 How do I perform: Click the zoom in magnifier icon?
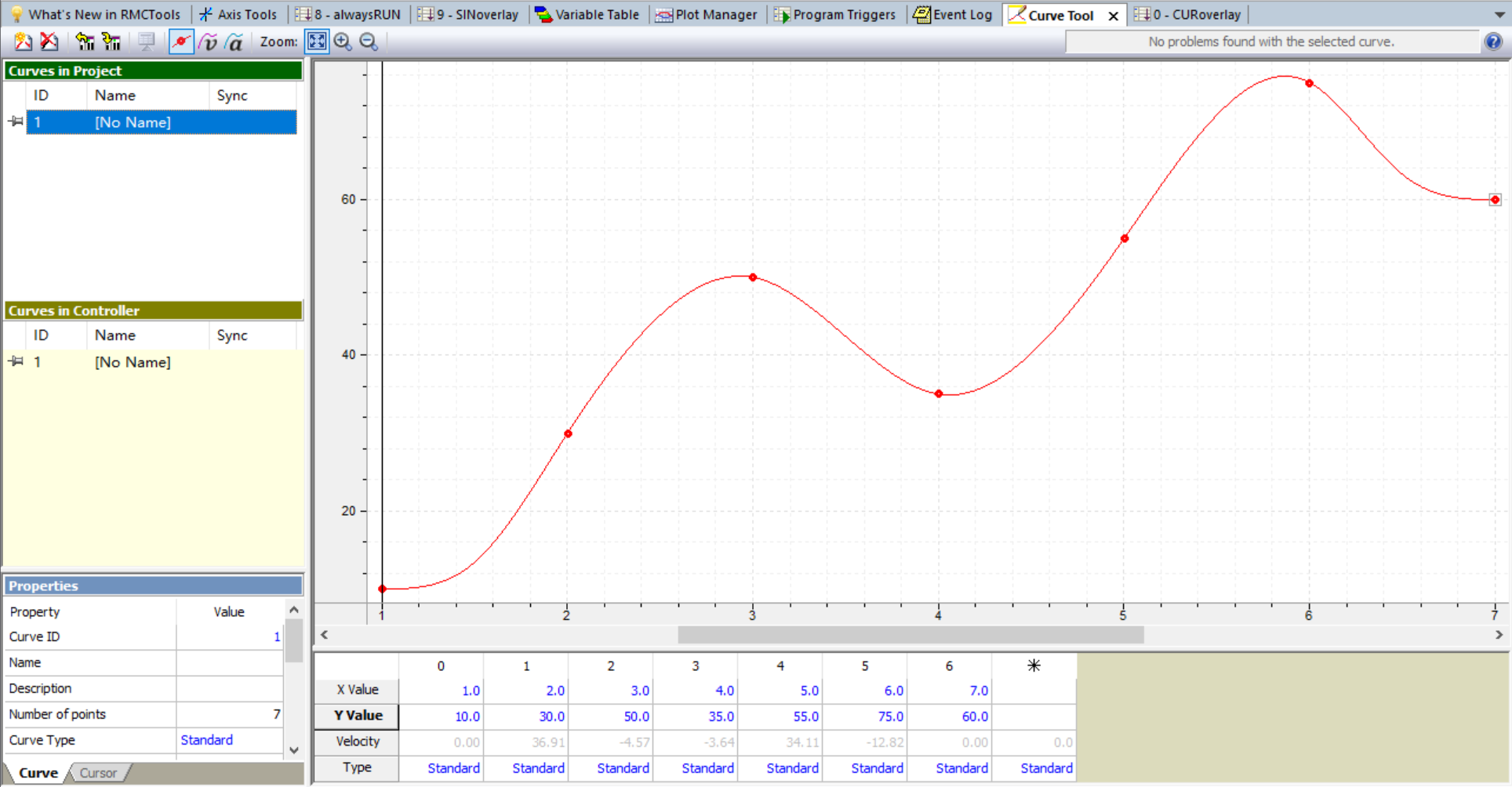[343, 42]
